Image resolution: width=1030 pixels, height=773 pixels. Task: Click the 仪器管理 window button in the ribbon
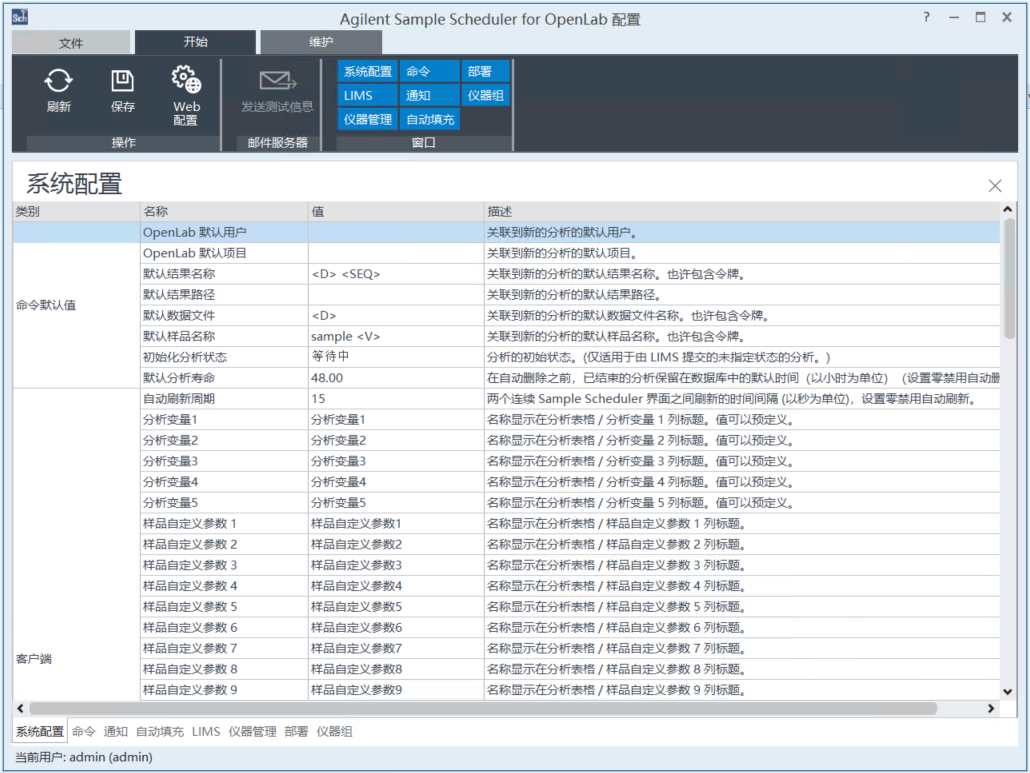368,120
